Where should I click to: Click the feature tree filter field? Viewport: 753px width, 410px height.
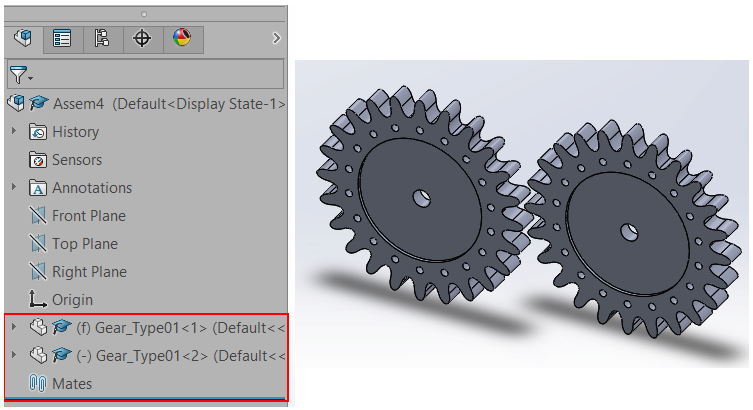coord(145,74)
